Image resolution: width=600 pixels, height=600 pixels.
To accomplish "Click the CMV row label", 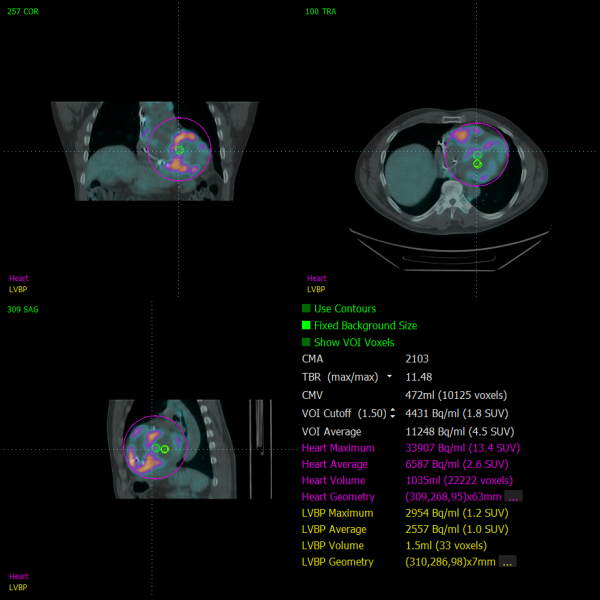I will pos(312,395).
